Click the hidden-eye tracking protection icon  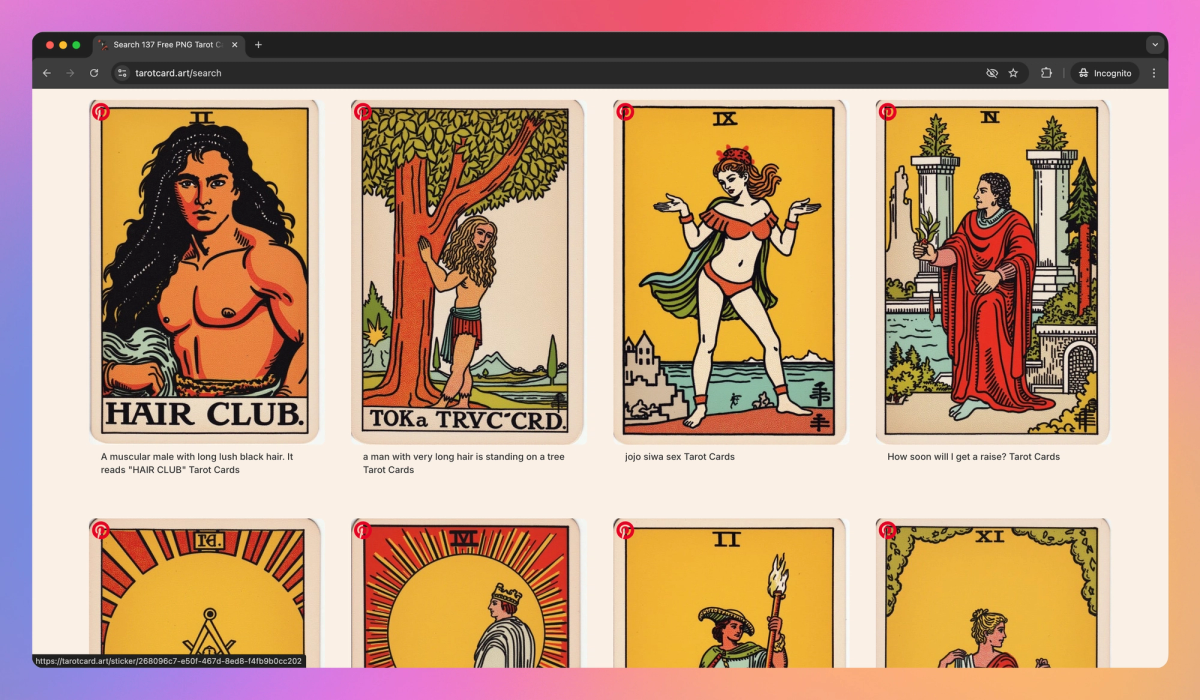[x=991, y=72]
